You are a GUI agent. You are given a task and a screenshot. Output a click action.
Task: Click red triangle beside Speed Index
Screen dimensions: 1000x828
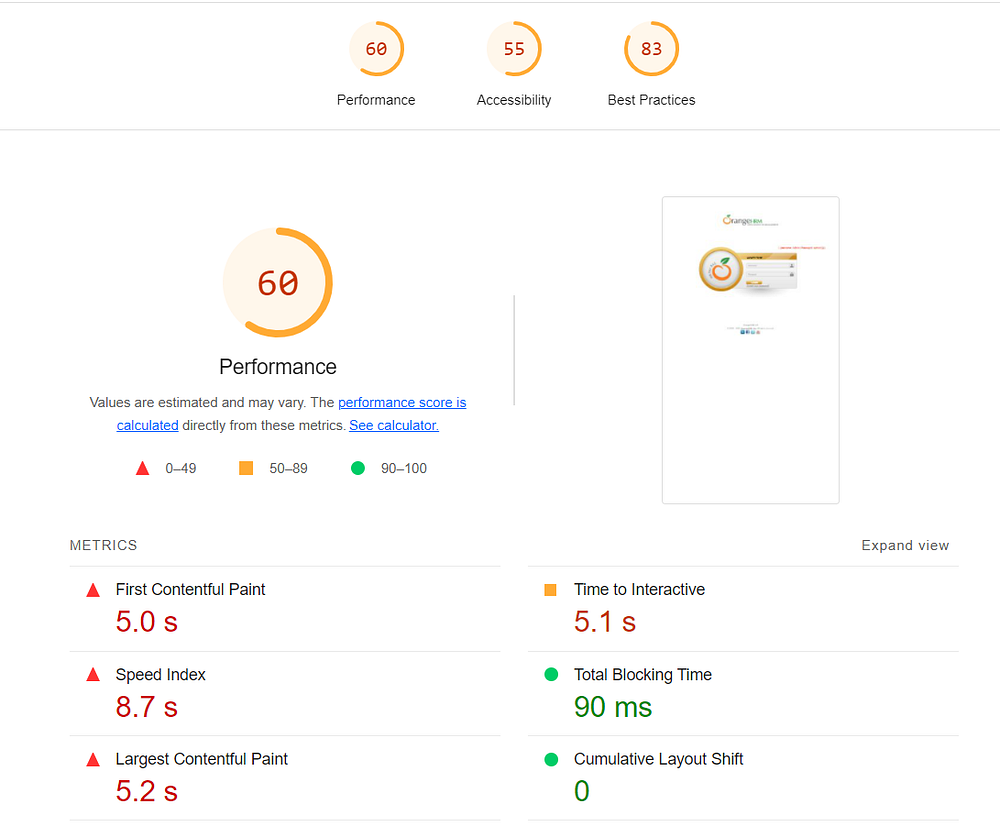coord(93,675)
